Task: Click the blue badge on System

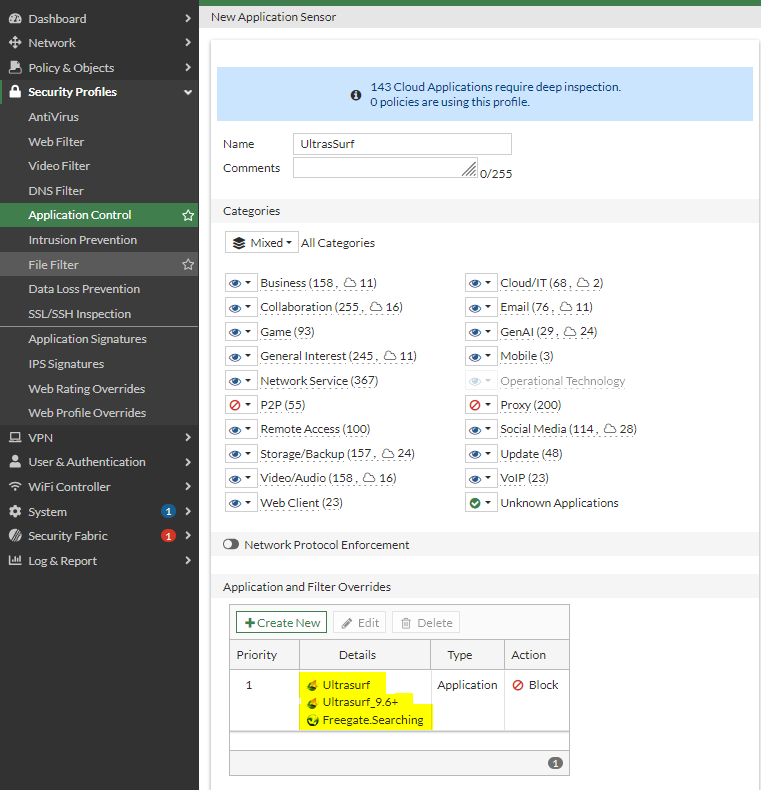Action: pyautogui.click(x=168, y=511)
